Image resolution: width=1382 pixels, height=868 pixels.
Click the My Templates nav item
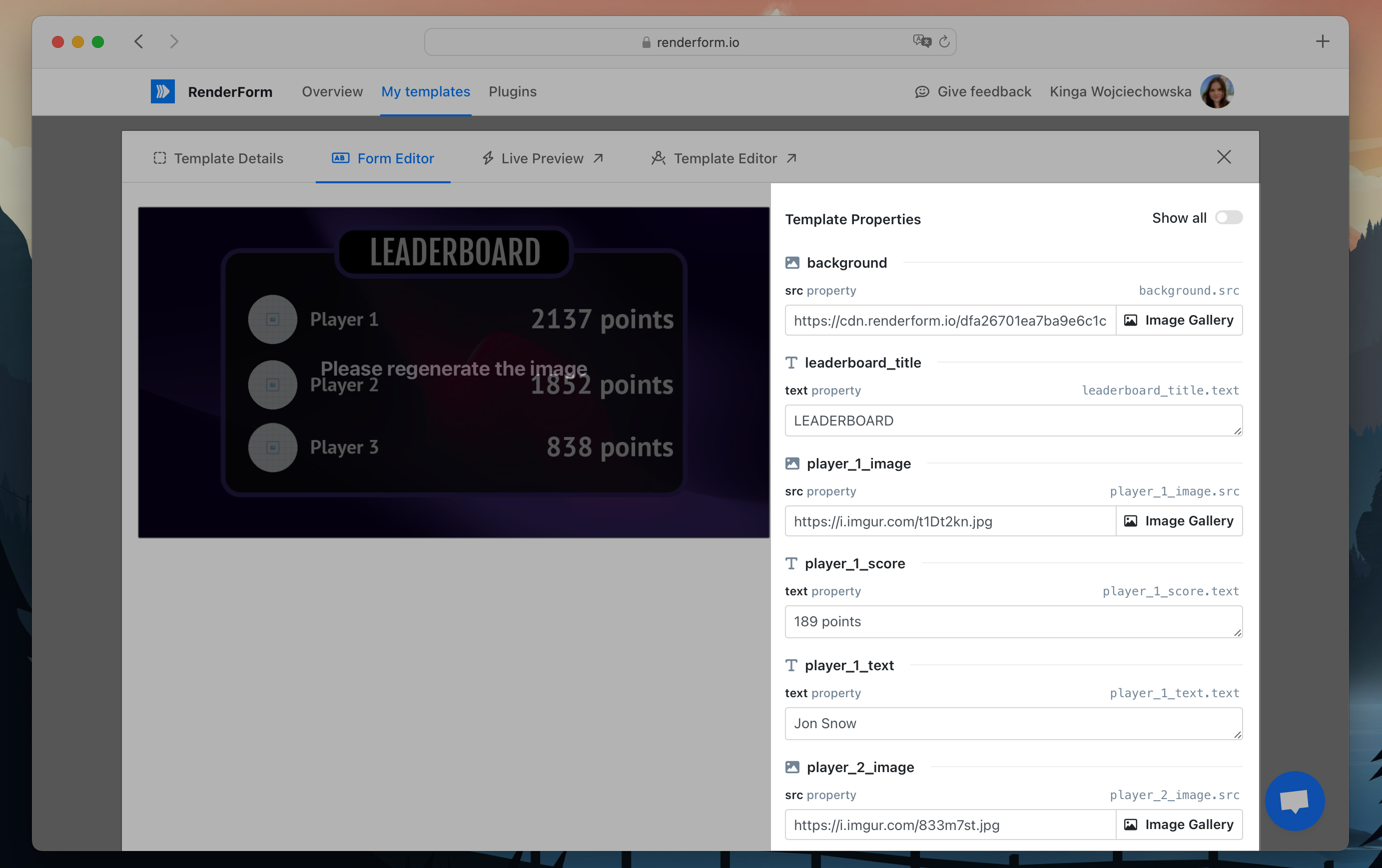click(426, 92)
